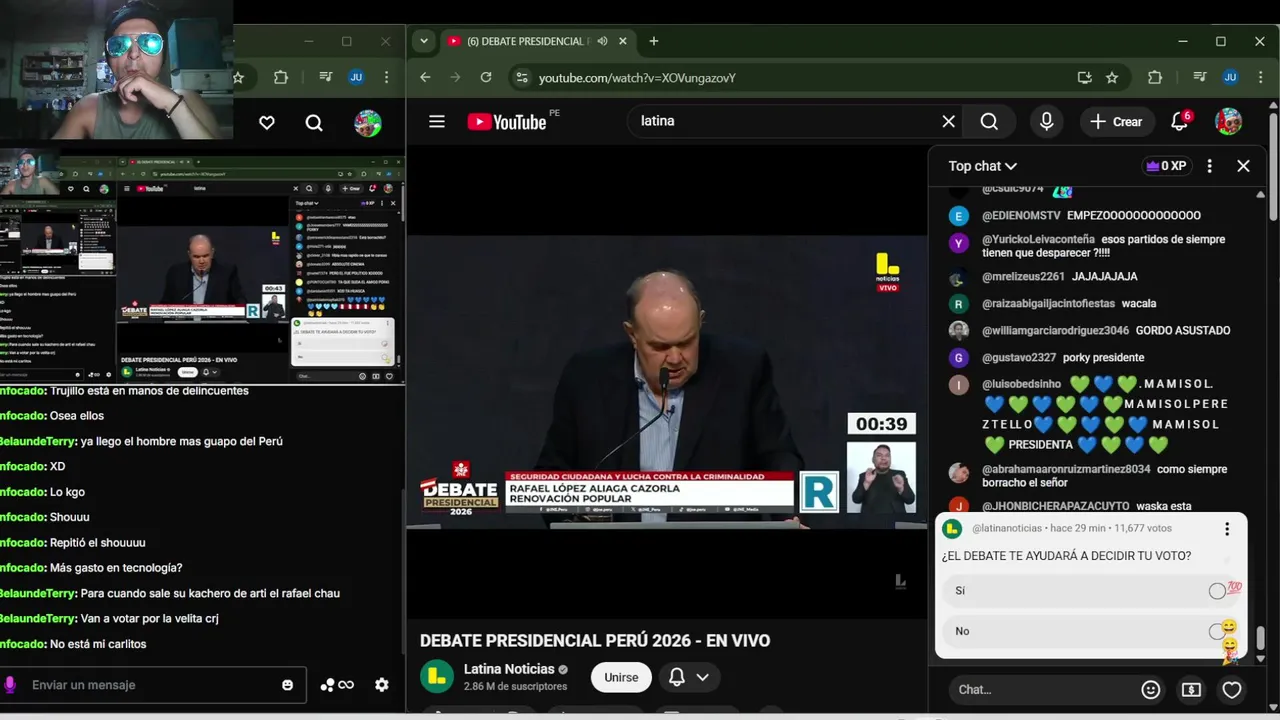Send a heart reaction in chat
The image size is (1280, 720).
coord(1232,689)
